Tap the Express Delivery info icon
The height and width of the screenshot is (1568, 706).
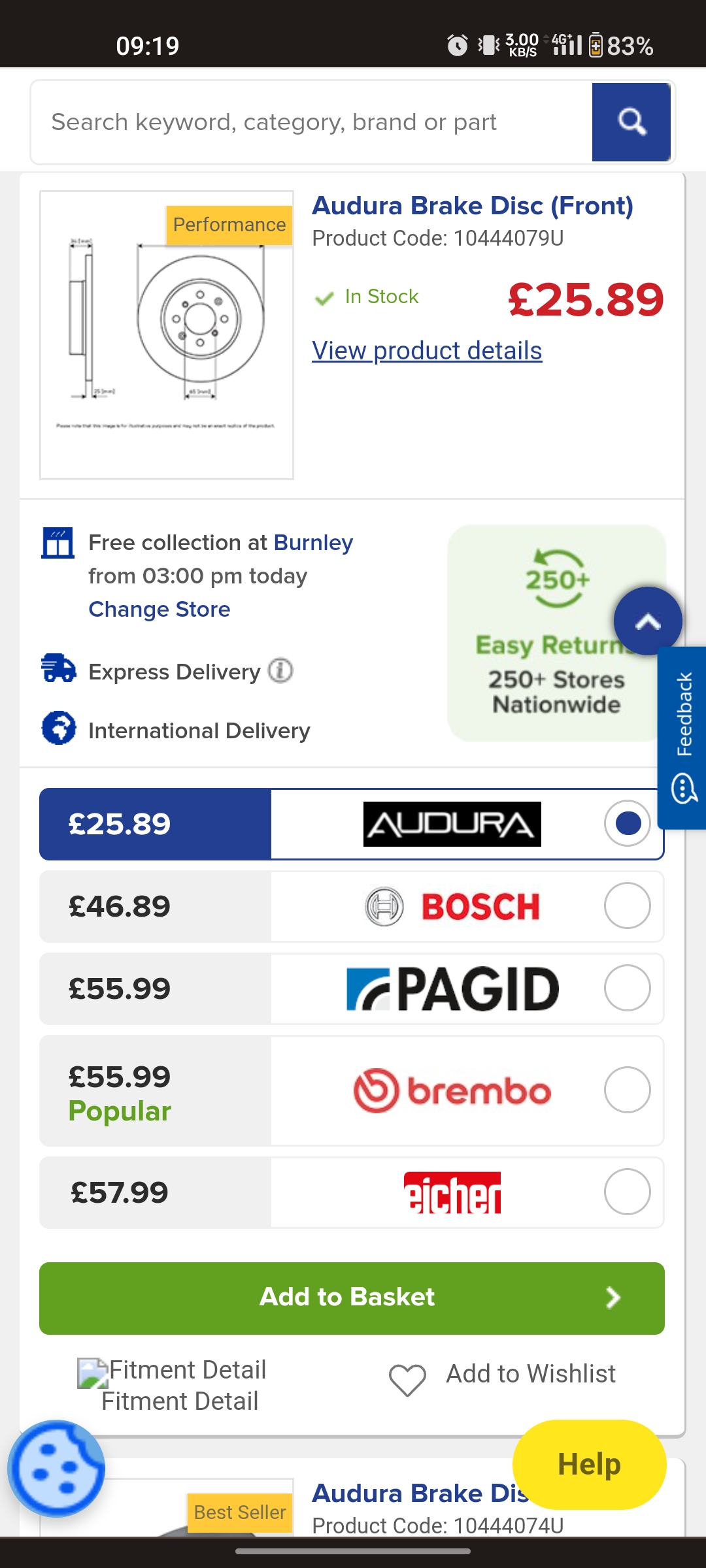coord(280,671)
